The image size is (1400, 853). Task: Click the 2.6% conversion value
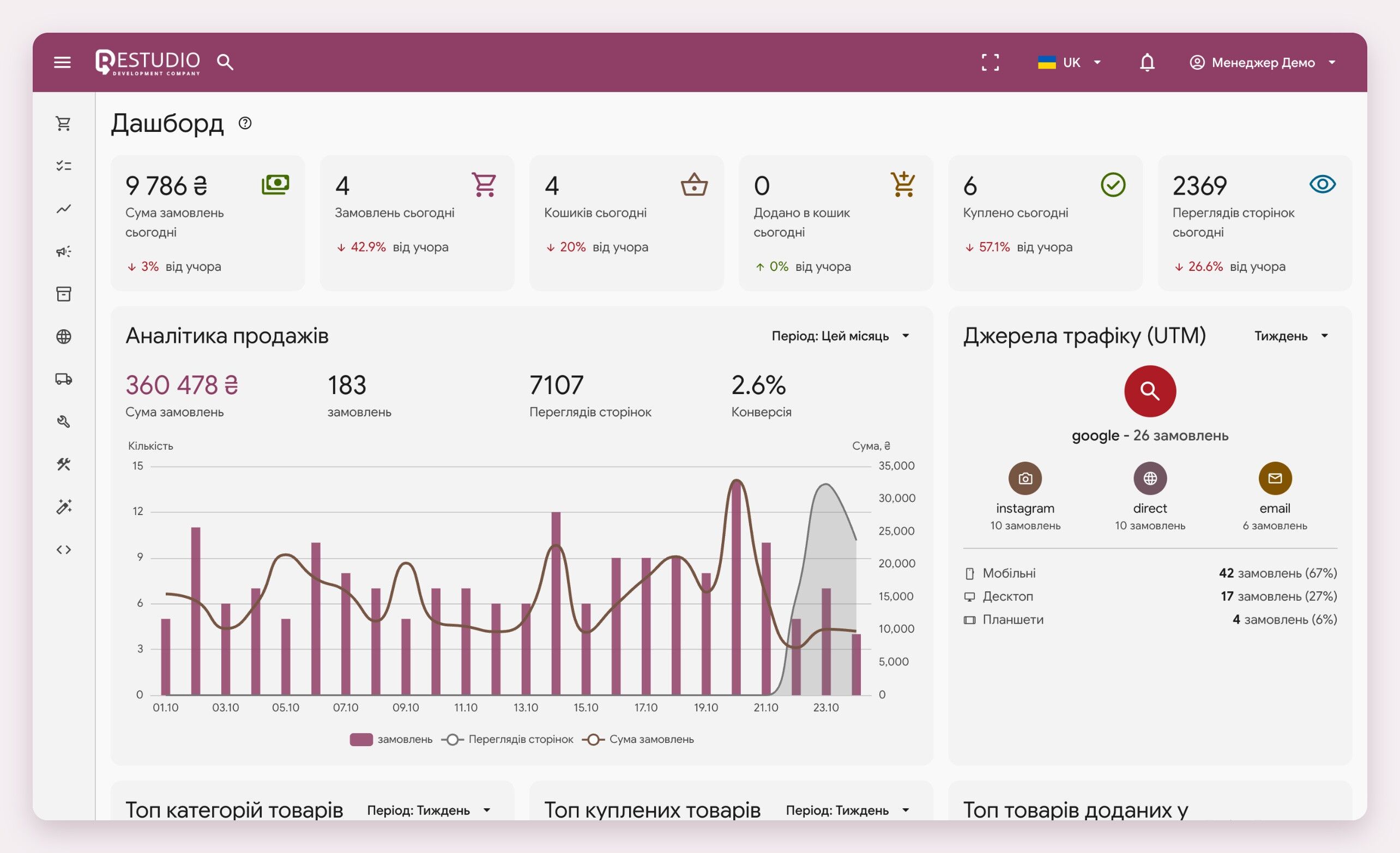pyautogui.click(x=758, y=385)
